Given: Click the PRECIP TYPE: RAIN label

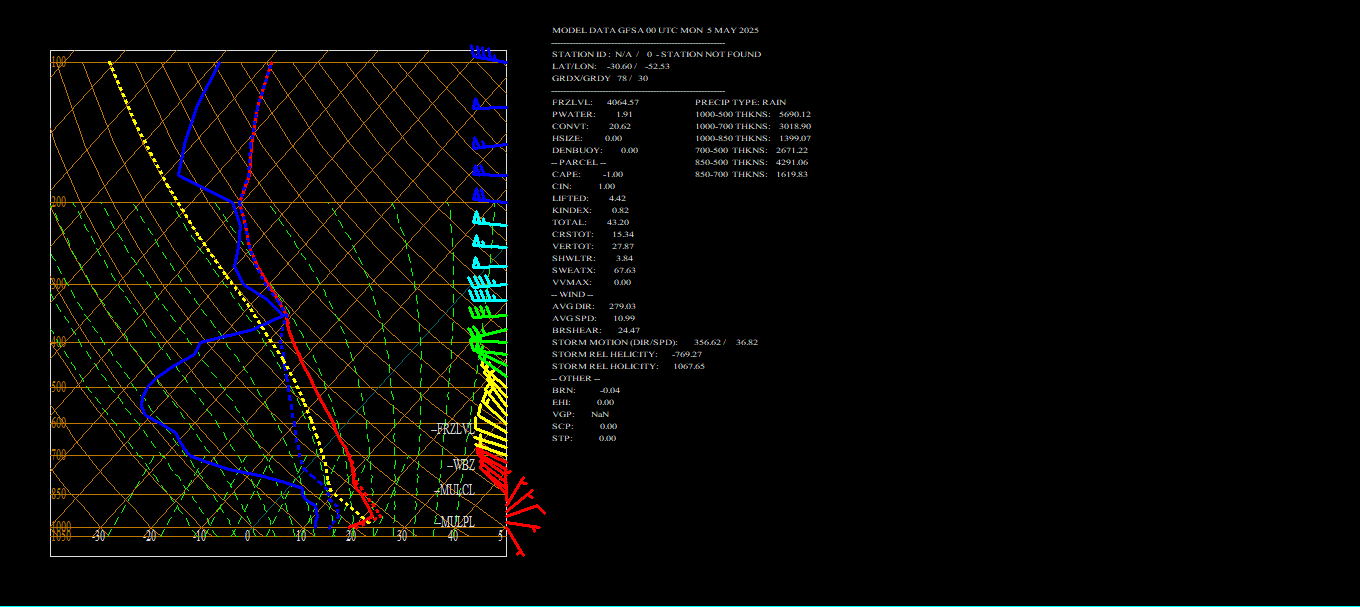Looking at the screenshot, I should point(741,102).
